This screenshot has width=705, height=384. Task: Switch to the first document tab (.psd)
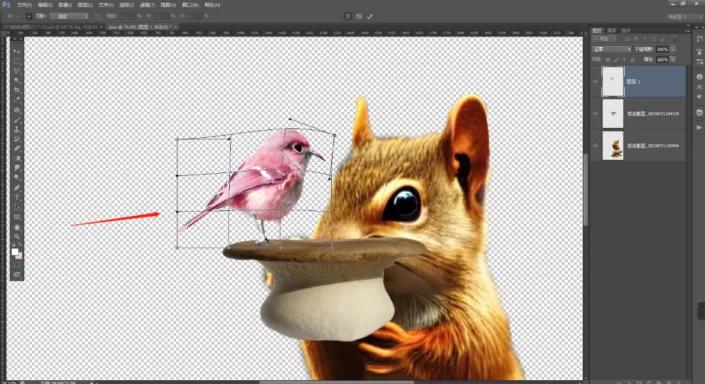click(52, 27)
